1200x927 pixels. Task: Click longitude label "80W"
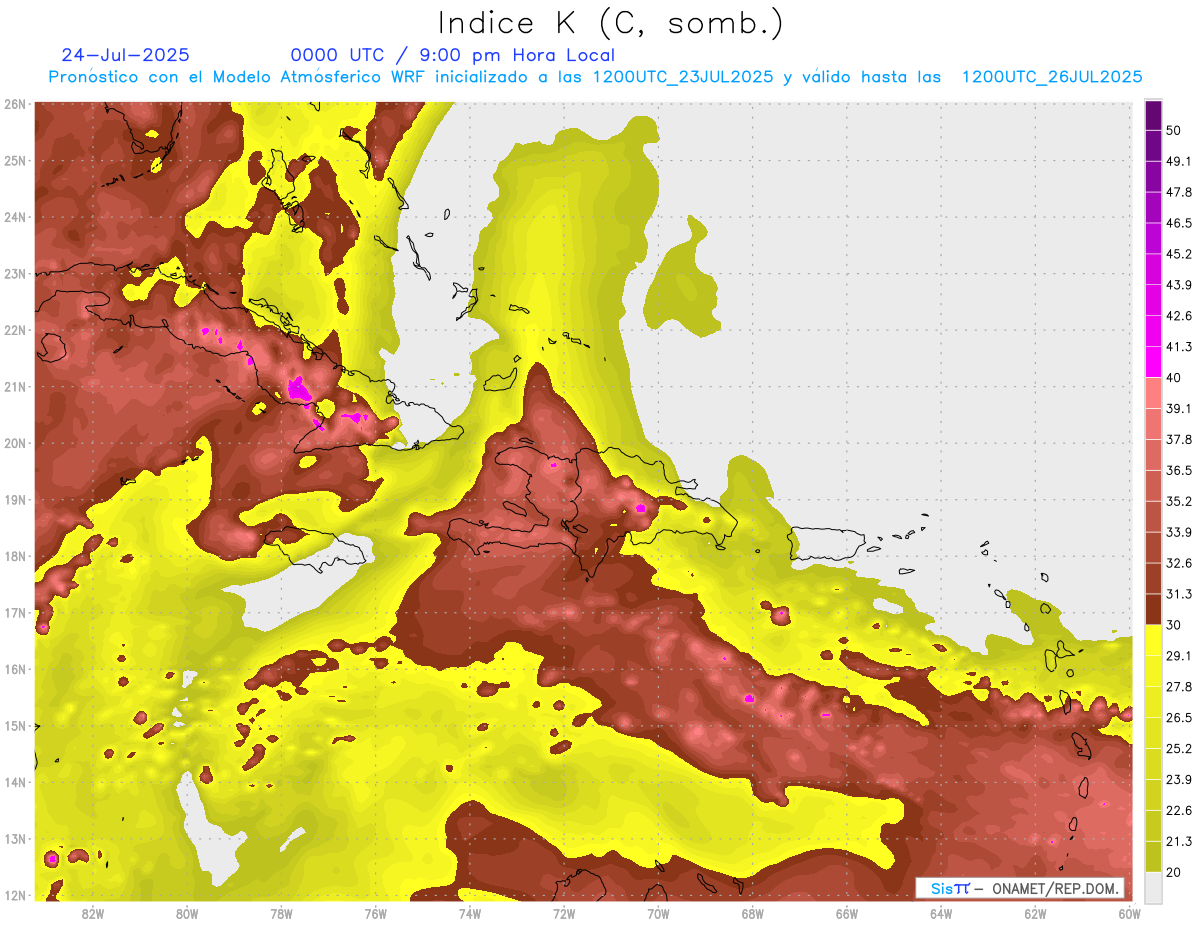point(187,914)
